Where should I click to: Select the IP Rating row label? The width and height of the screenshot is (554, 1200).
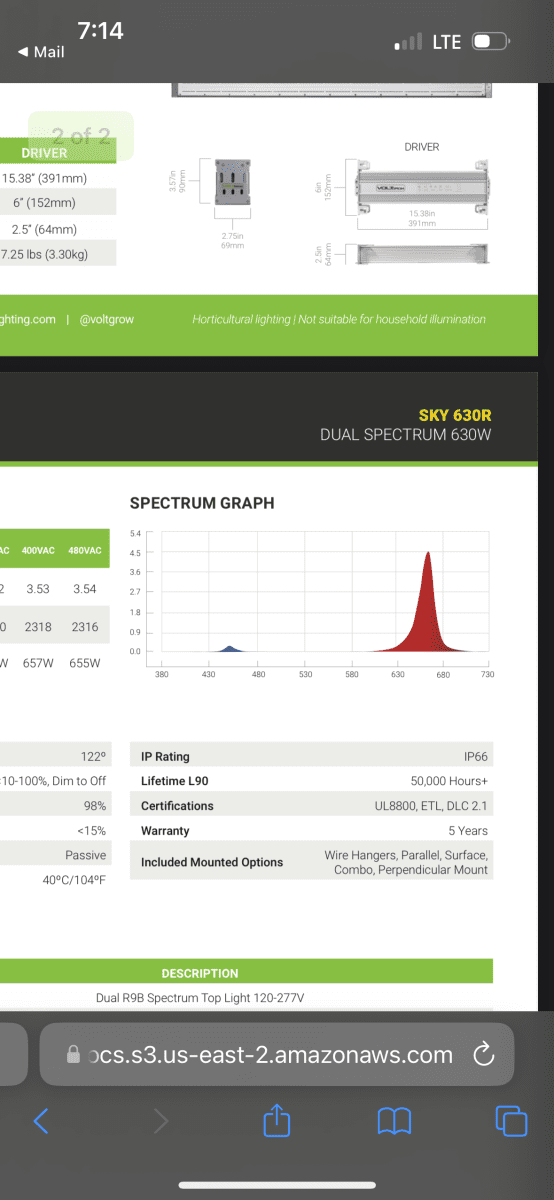(165, 757)
